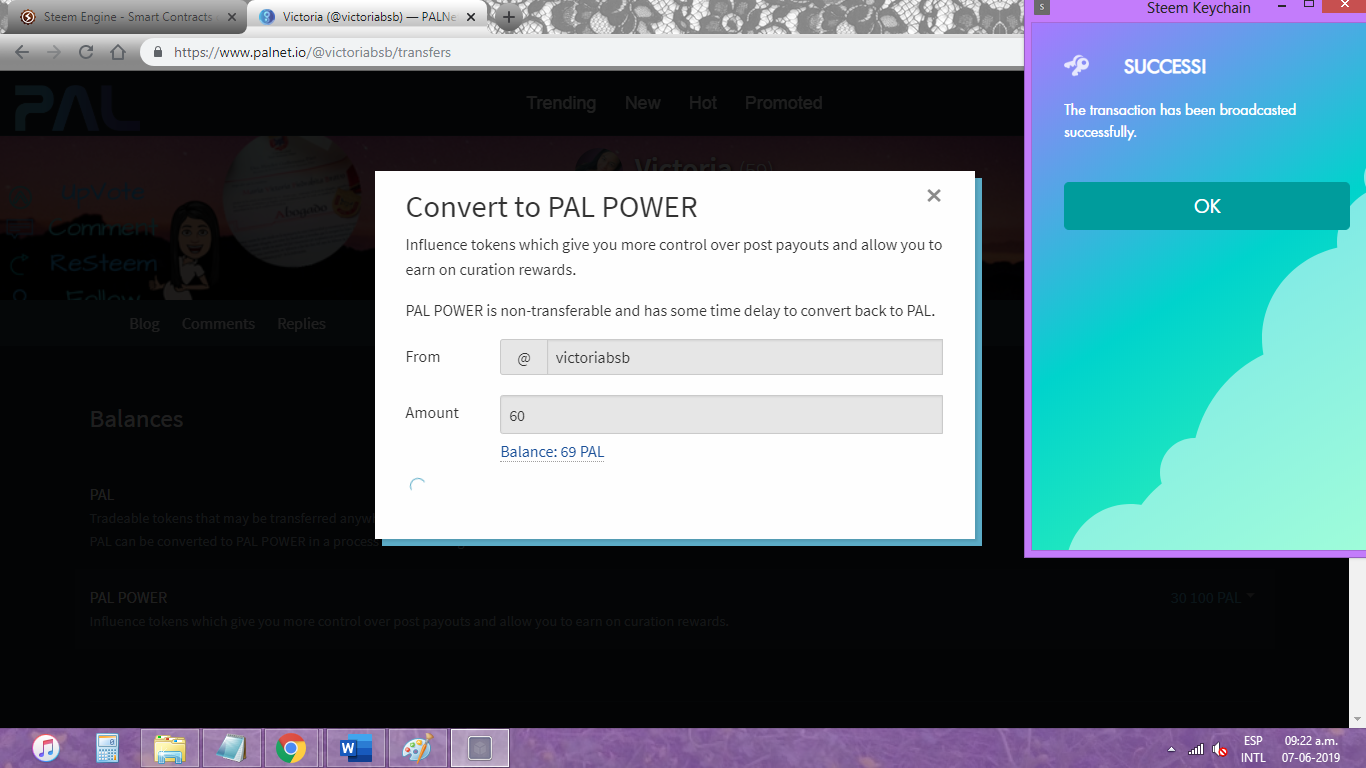The width and height of the screenshot is (1366, 768).
Task: Click the SUCCESS! heading in Keychain
Action: [x=1165, y=67]
